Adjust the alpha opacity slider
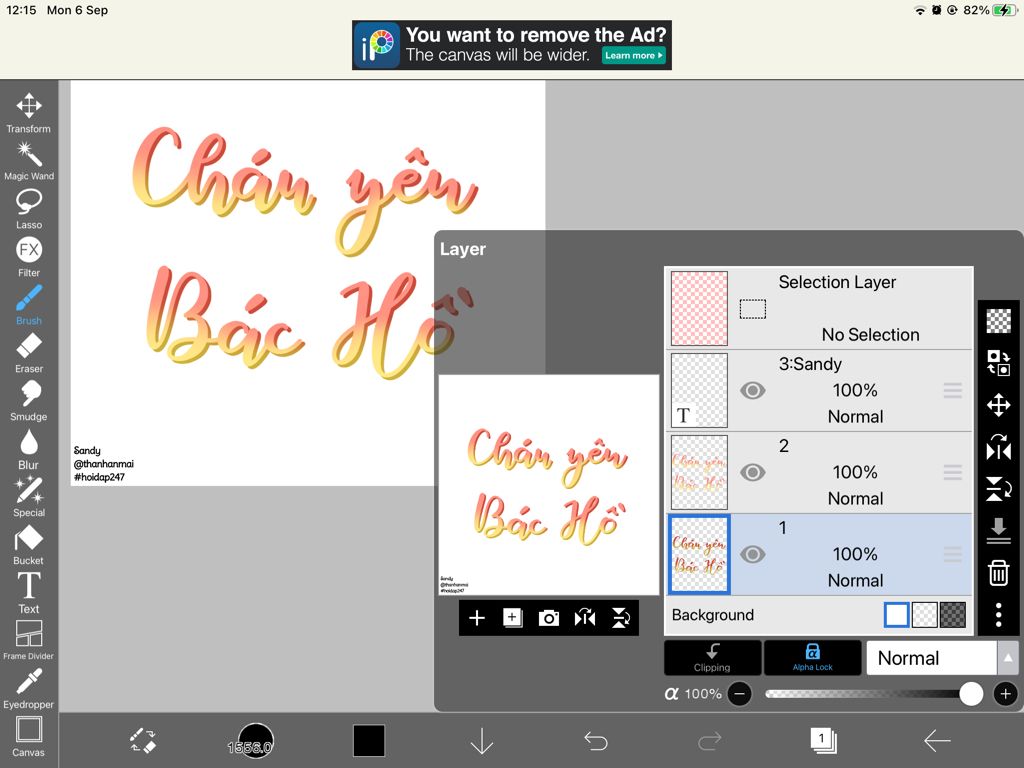1024x768 pixels. (x=874, y=694)
